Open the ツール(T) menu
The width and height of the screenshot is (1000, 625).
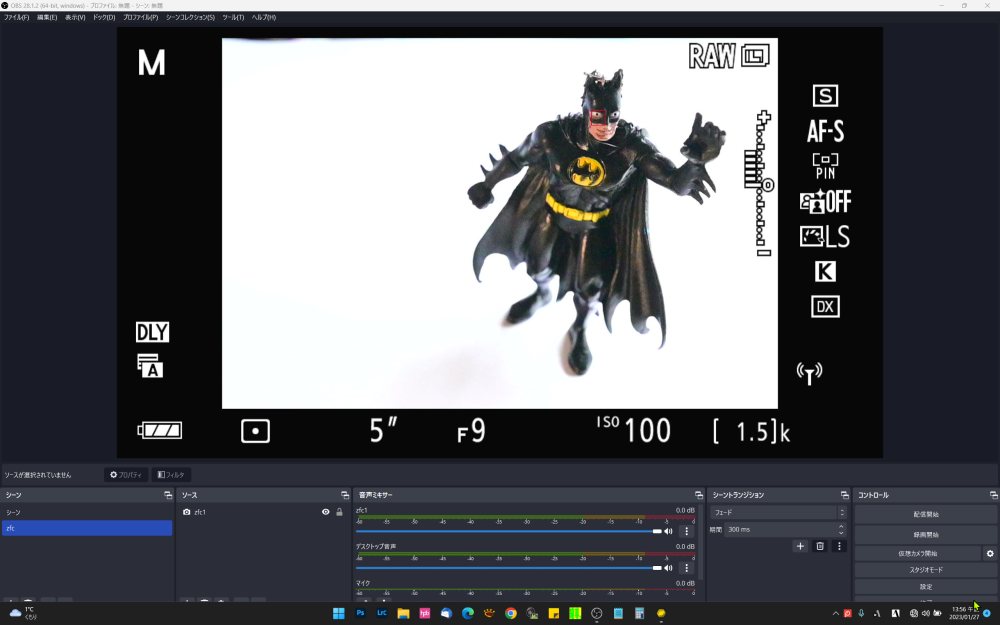233,17
